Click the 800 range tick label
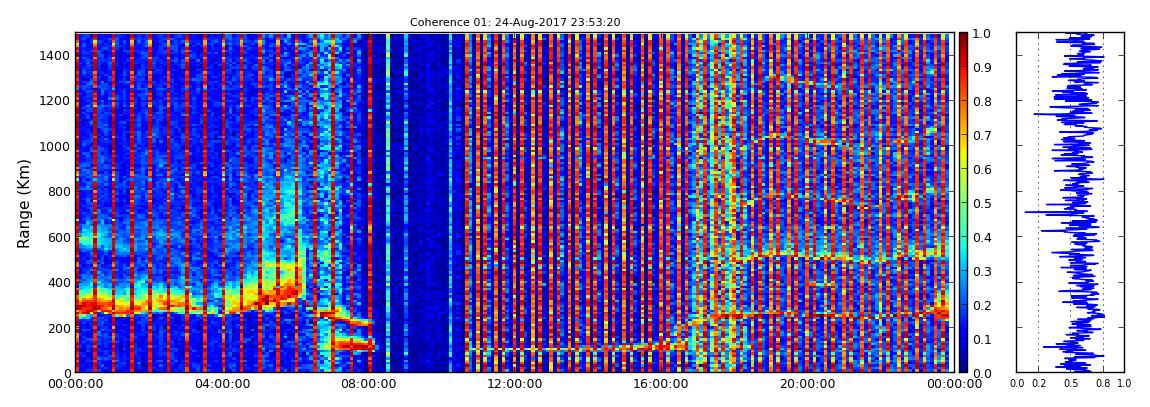Screen dimensions: 1150x407 (59, 192)
